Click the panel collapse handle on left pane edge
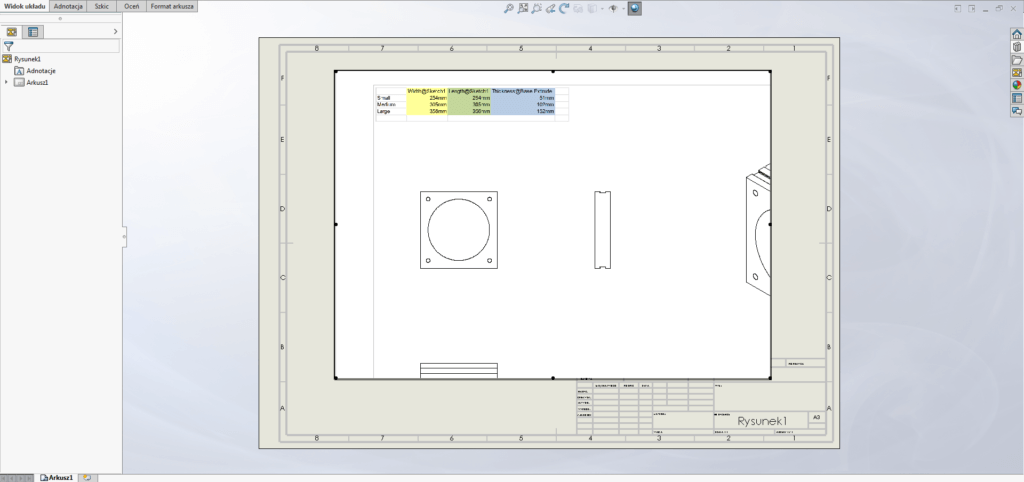The image size is (1024, 482). click(124, 236)
